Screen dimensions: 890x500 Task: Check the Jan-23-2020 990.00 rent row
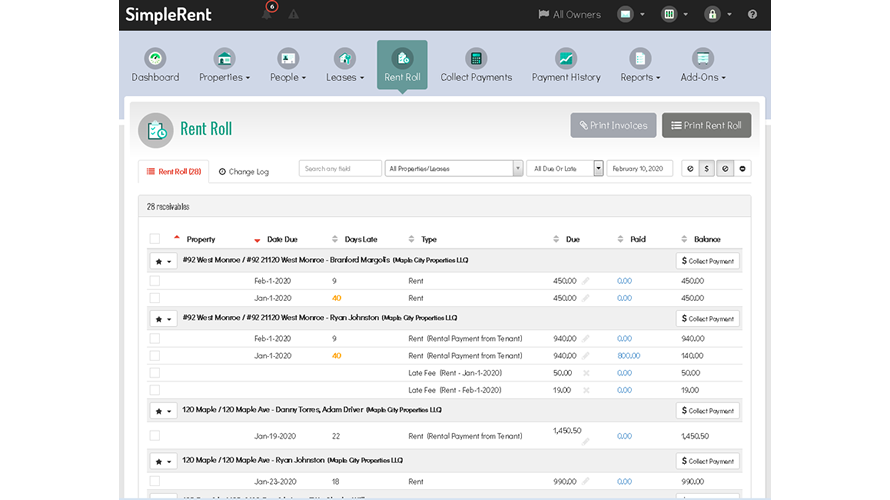pos(154,481)
